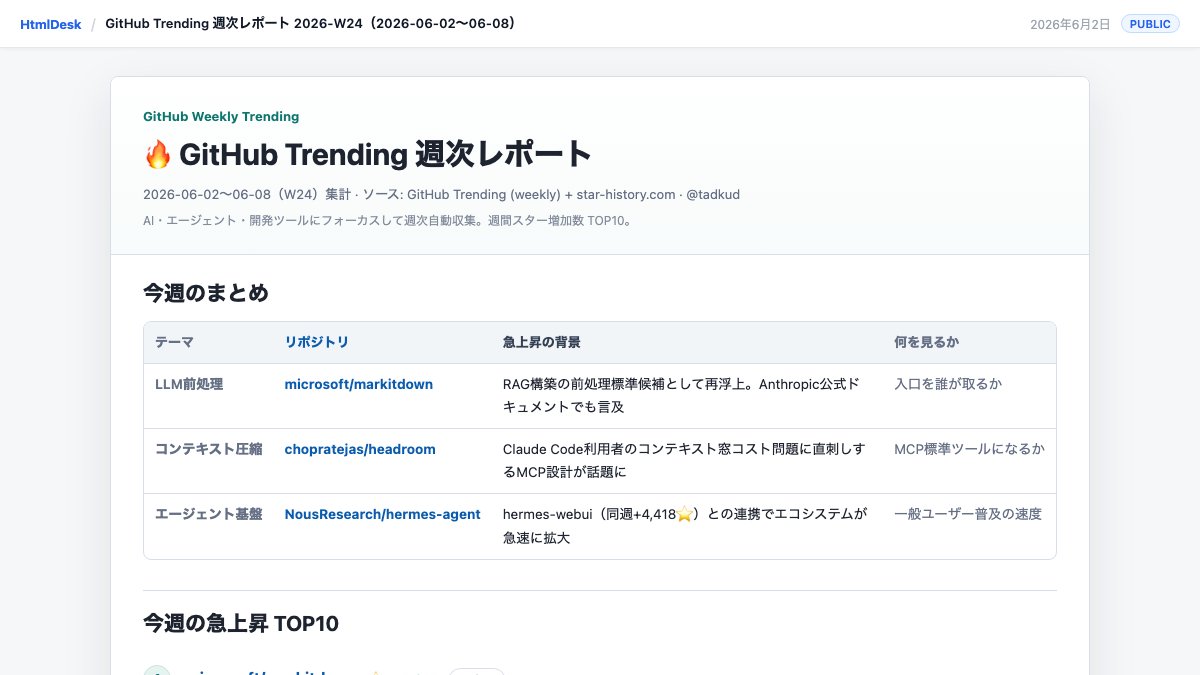
Task: Open the HtmlDesk home link
Action: point(49,23)
